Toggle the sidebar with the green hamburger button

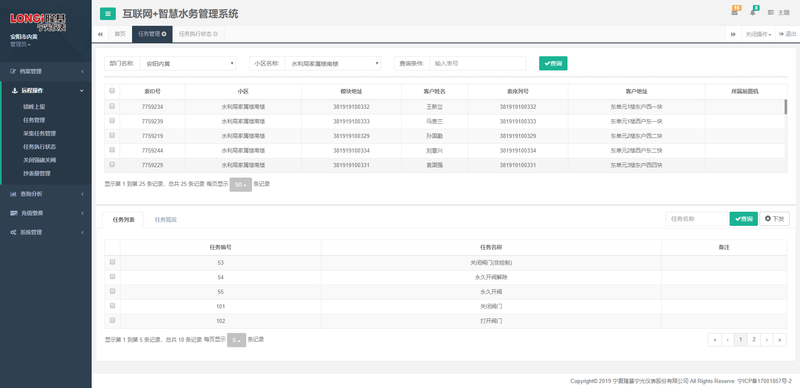(108, 14)
